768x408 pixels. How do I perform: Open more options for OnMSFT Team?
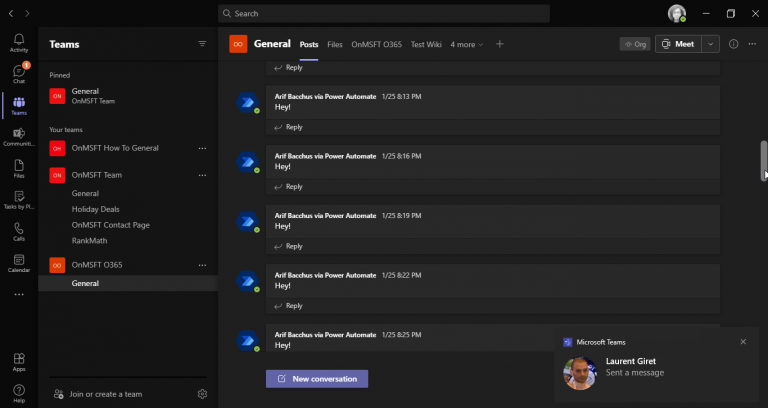pos(202,175)
